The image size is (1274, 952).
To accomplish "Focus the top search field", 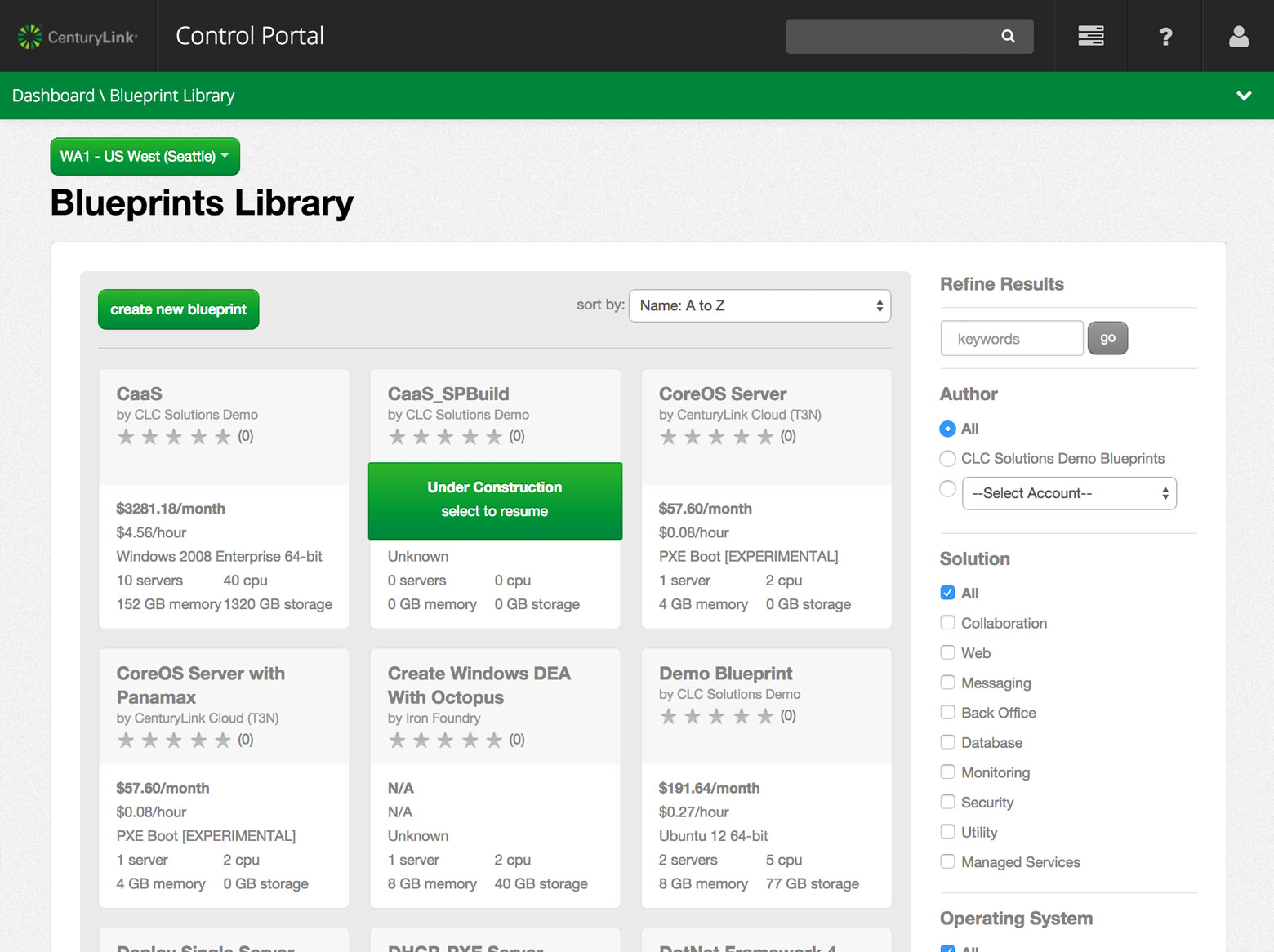I will (910, 36).
